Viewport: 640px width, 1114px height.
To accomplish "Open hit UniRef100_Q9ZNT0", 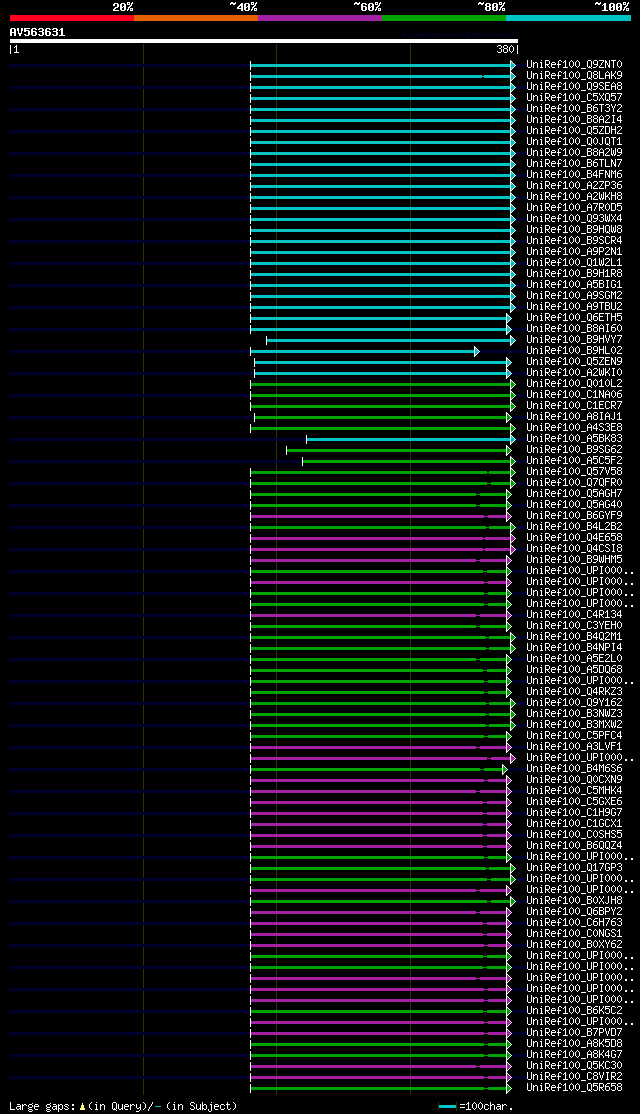I will click(575, 65).
